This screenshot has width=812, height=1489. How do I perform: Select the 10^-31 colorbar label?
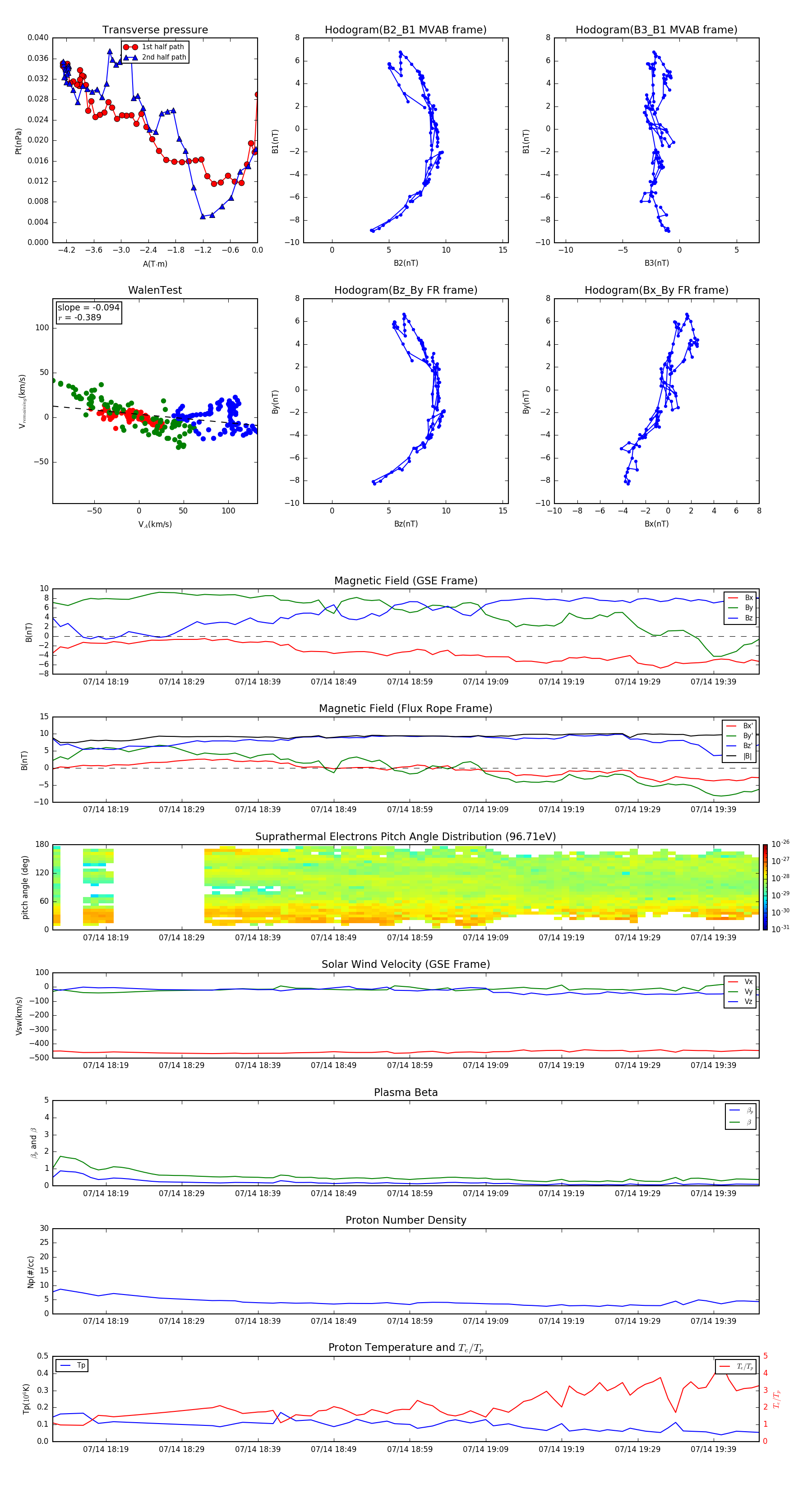[x=780, y=929]
